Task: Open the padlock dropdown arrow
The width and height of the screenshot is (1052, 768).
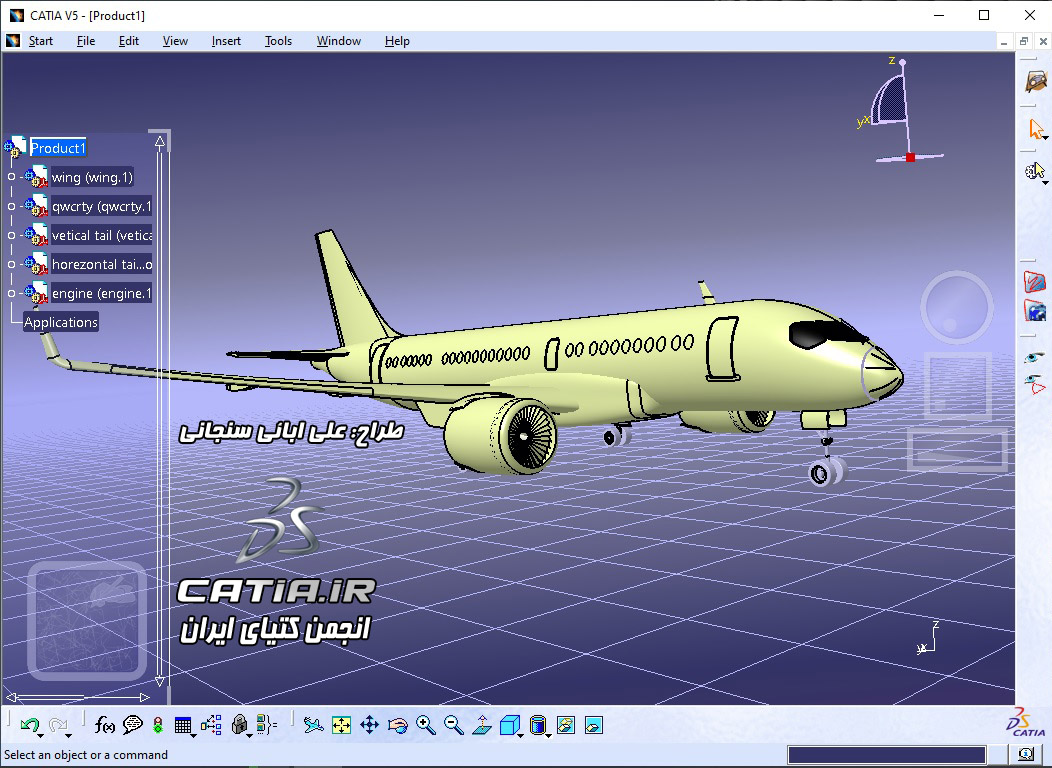Action: (250, 735)
